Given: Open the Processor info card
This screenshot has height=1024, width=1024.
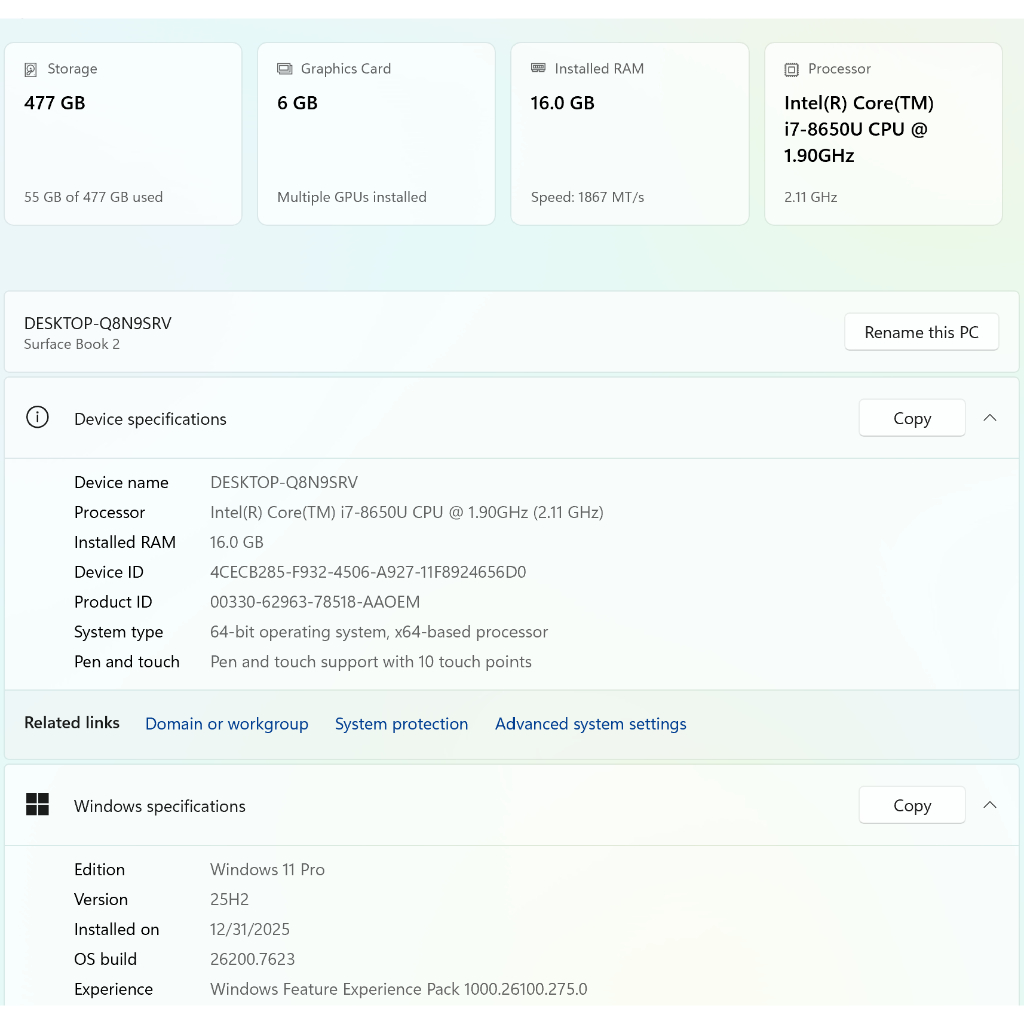Looking at the screenshot, I should pyautogui.click(x=883, y=135).
